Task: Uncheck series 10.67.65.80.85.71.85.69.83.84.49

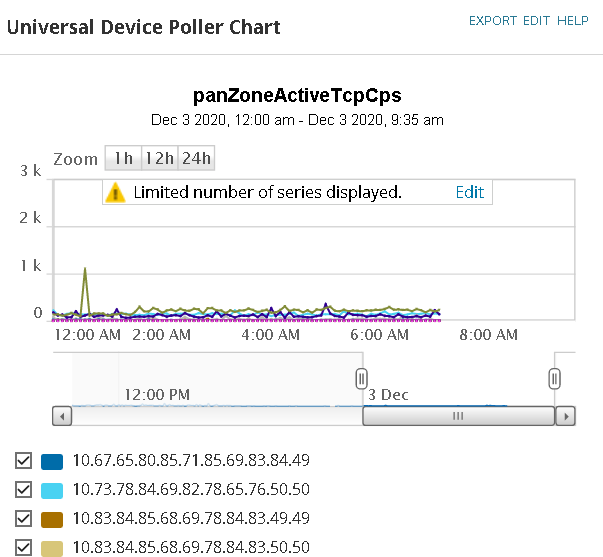Action: (23, 461)
